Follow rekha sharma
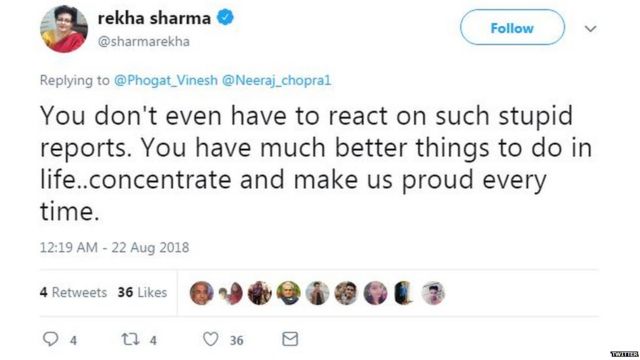The height and width of the screenshot is (360, 640). (x=512, y=28)
